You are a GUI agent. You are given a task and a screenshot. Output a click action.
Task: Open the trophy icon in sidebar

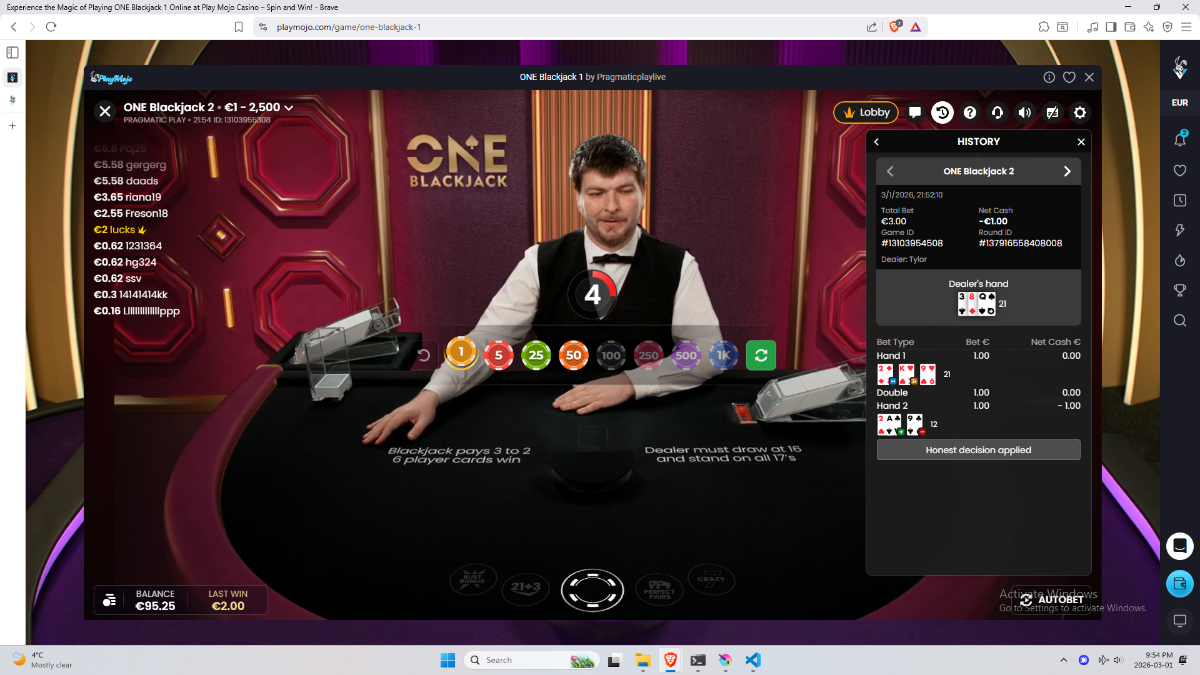click(1180, 291)
